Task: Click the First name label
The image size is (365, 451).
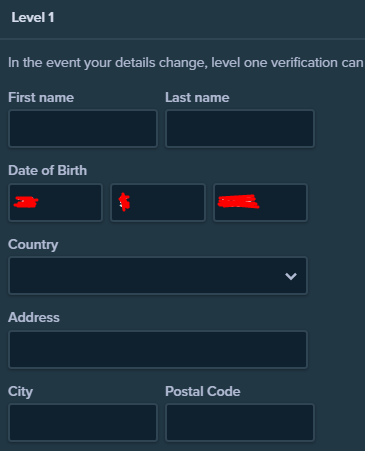Action: pos(41,98)
